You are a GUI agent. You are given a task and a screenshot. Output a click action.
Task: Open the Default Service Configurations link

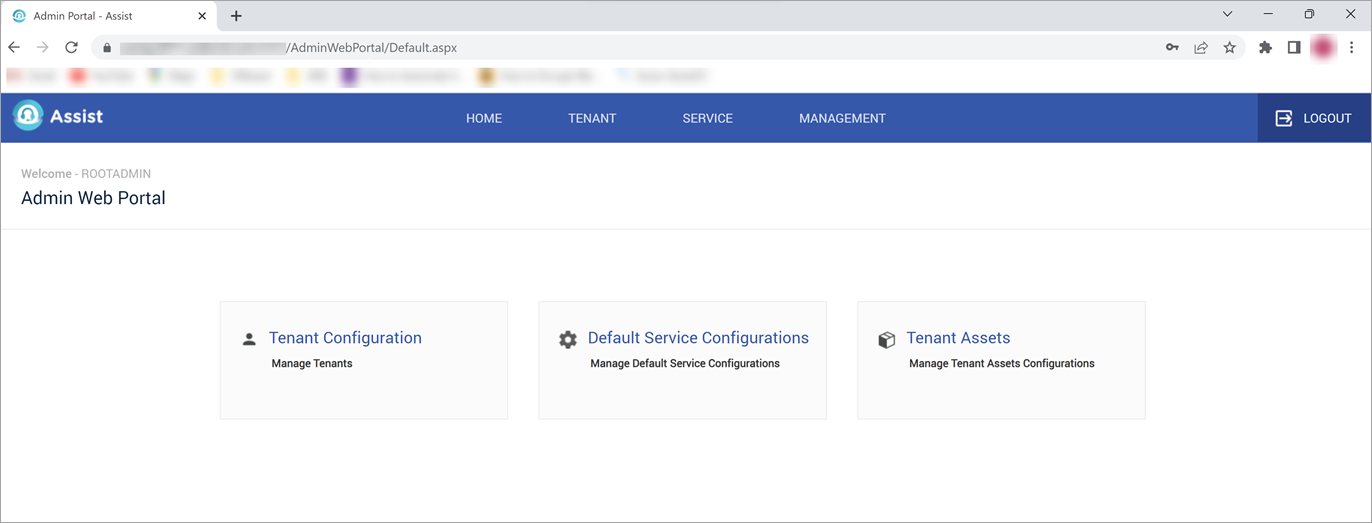pos(698,338)
